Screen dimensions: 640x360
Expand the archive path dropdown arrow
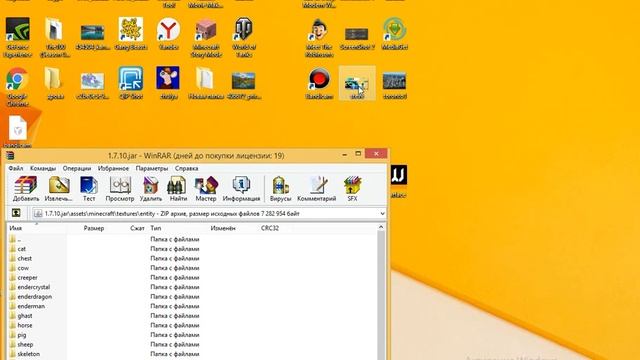point(382,213)
